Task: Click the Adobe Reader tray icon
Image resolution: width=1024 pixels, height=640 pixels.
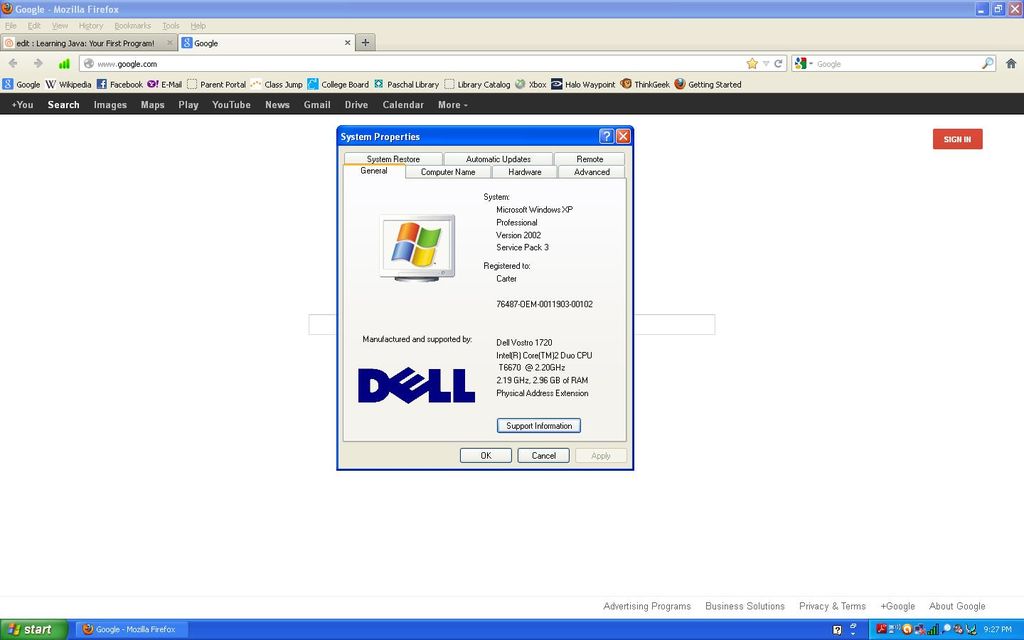Action: 881,630
